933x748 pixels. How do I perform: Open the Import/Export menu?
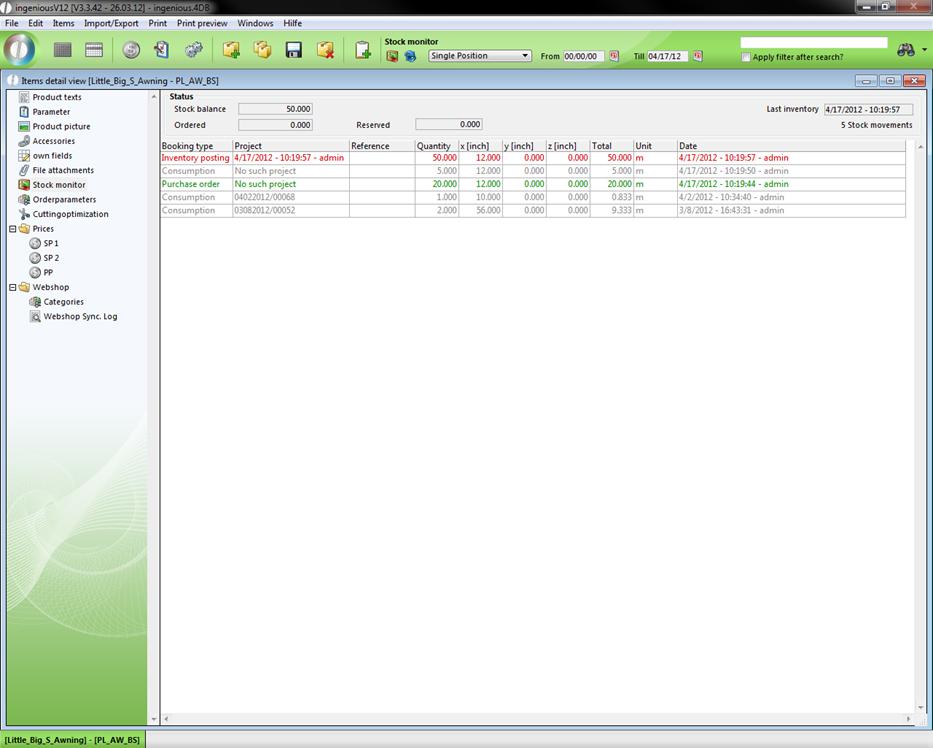coord(111,23)
